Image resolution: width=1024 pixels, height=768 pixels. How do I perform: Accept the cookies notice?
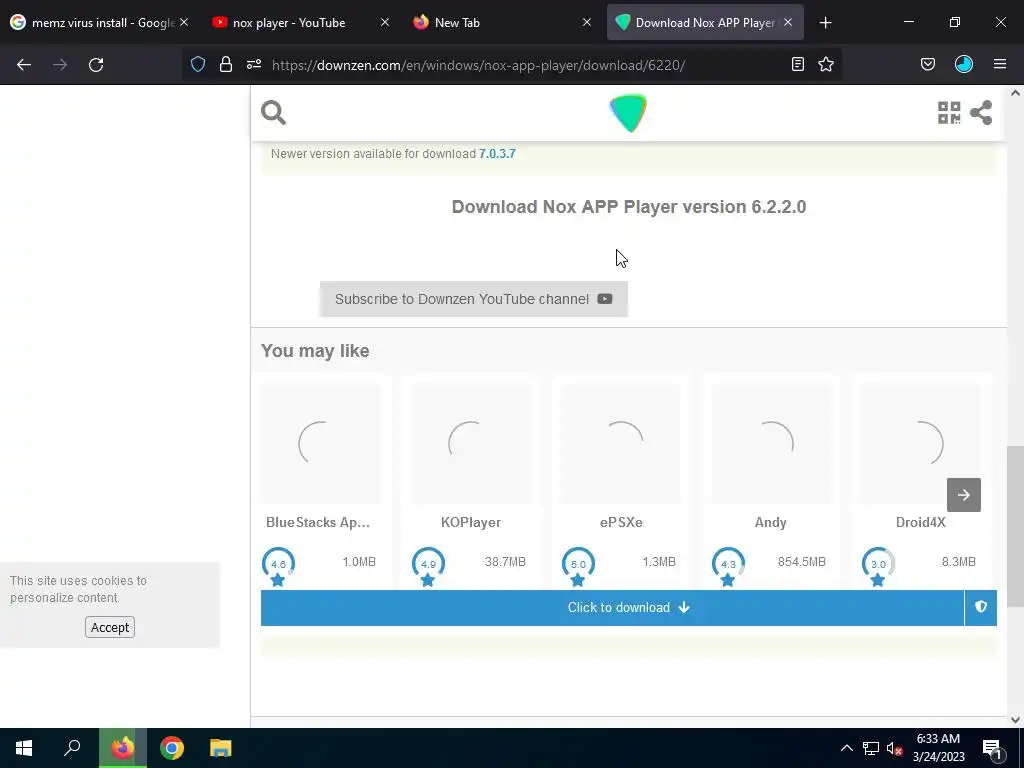(110, 628)
